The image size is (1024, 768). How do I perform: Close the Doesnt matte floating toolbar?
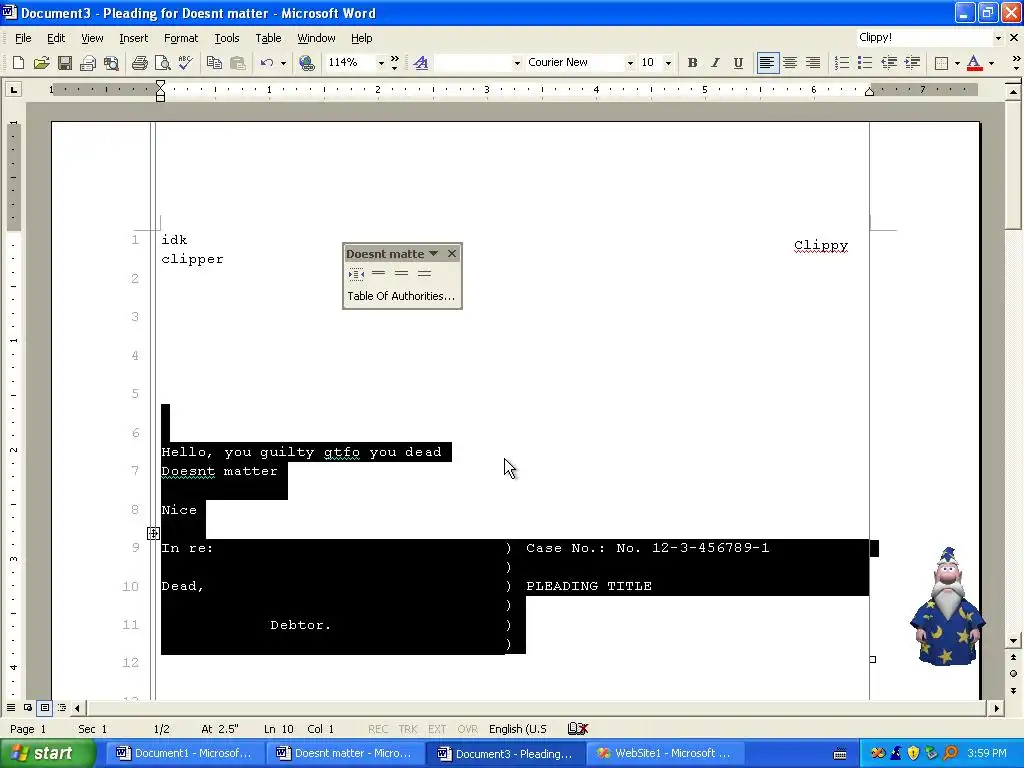(x=452, y=253)
